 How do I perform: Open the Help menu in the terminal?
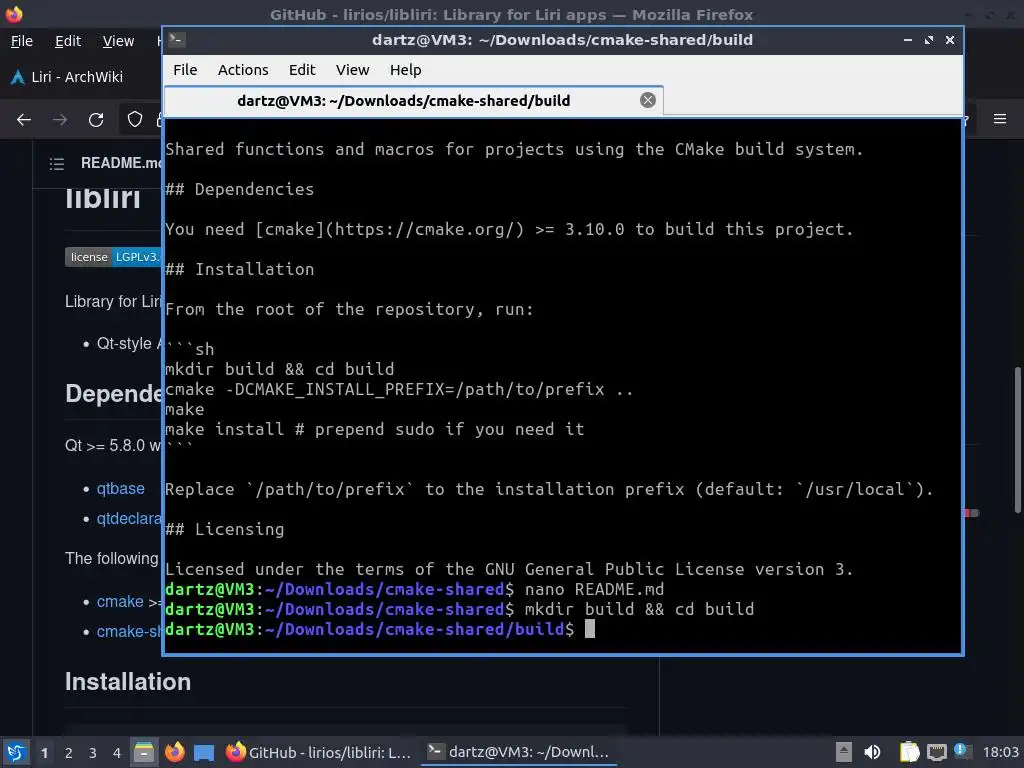coord(406,70)
